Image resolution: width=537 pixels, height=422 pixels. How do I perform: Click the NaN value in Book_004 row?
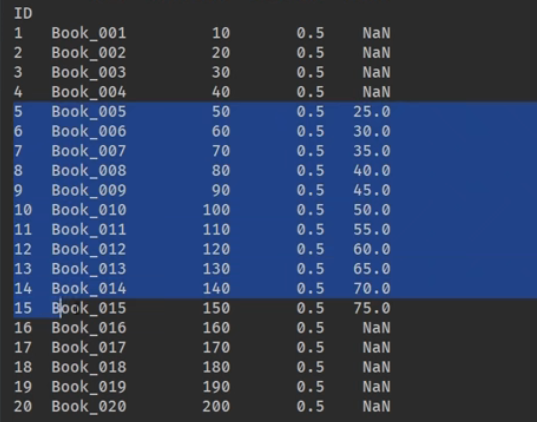(376, 92)
